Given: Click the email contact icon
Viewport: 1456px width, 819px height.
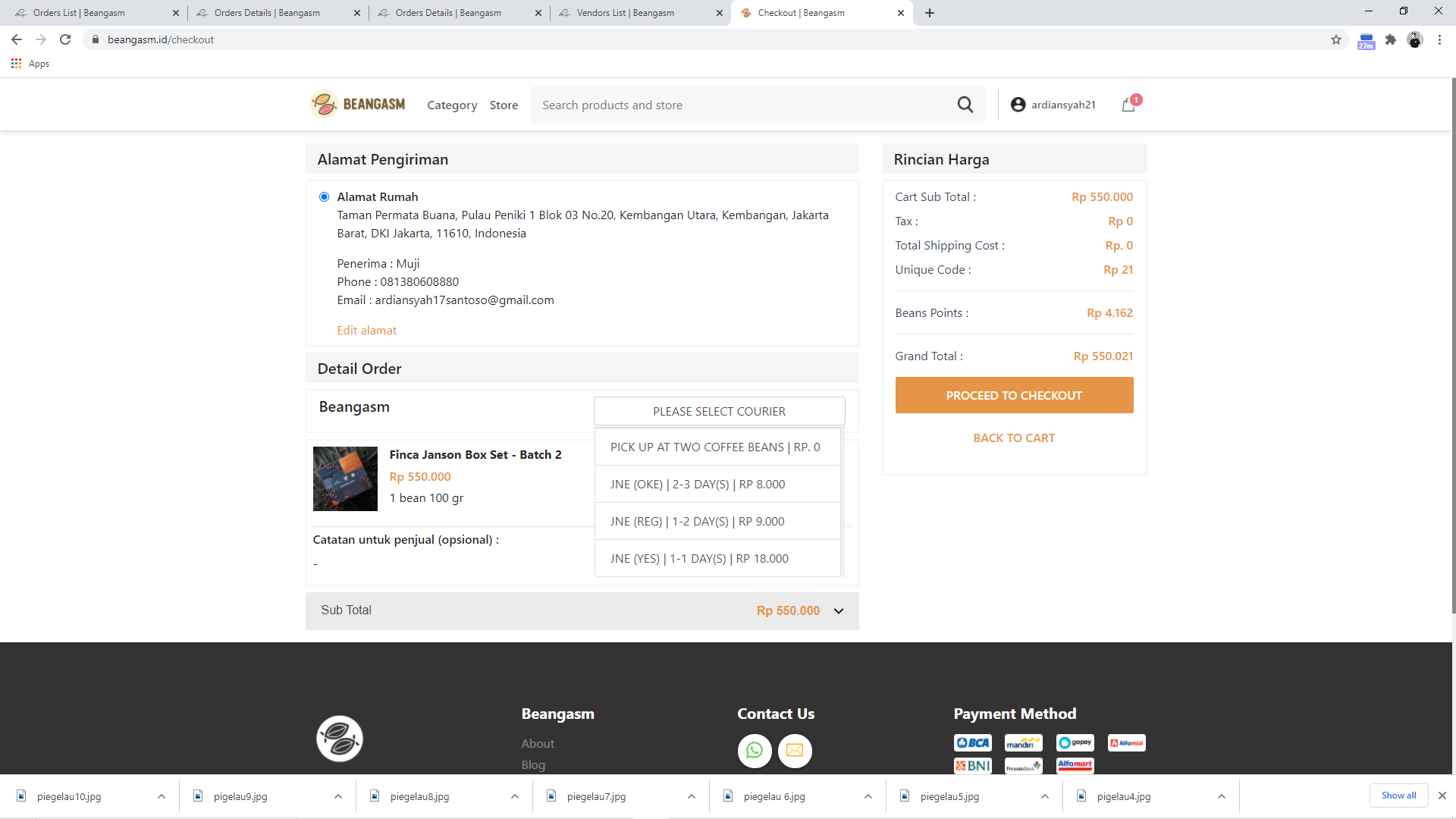Looking at the screenshot, I should [x=795, y=751].
